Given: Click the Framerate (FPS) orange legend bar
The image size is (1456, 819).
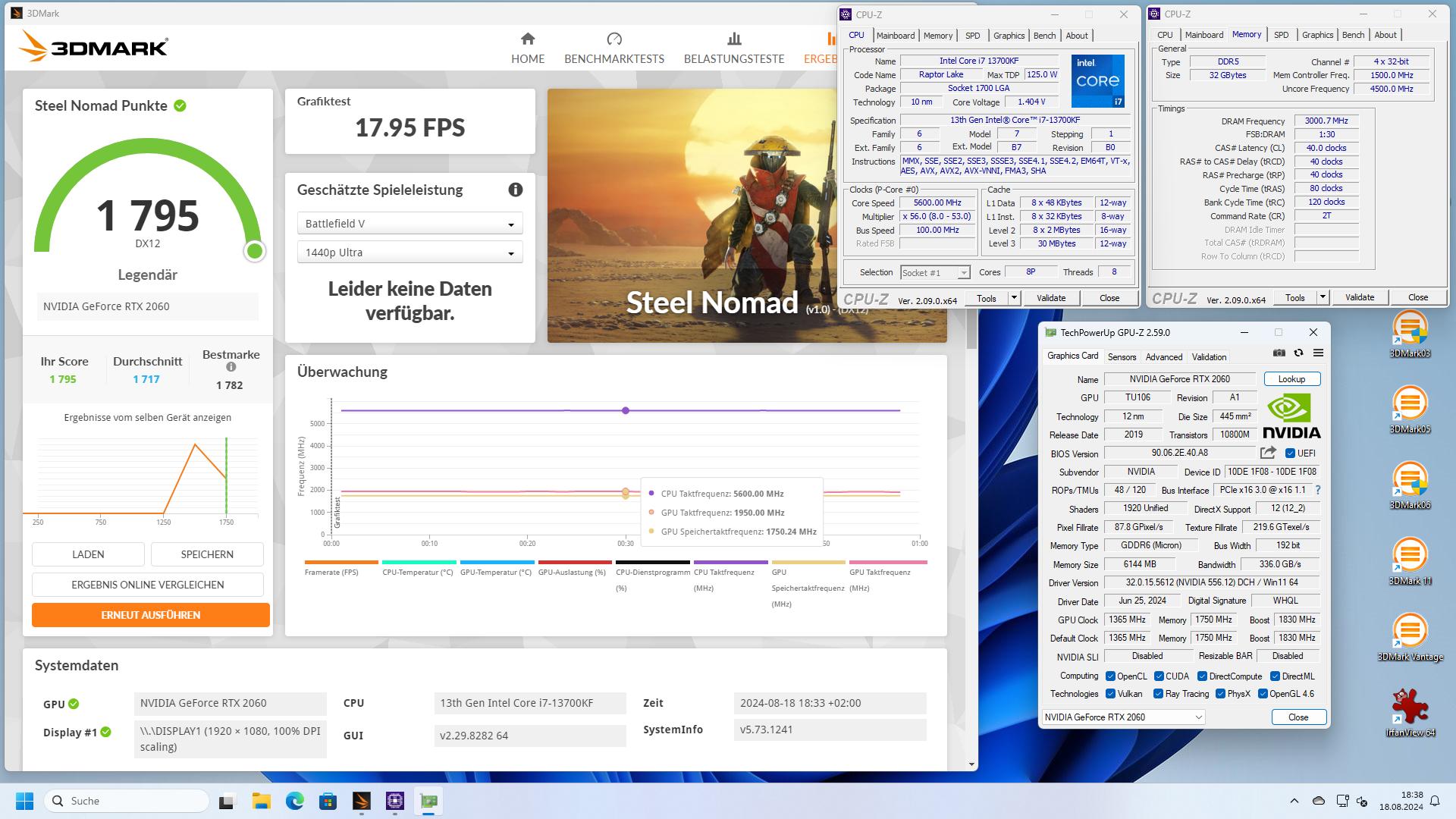Looking at the screenshot, I should point(341,562).
